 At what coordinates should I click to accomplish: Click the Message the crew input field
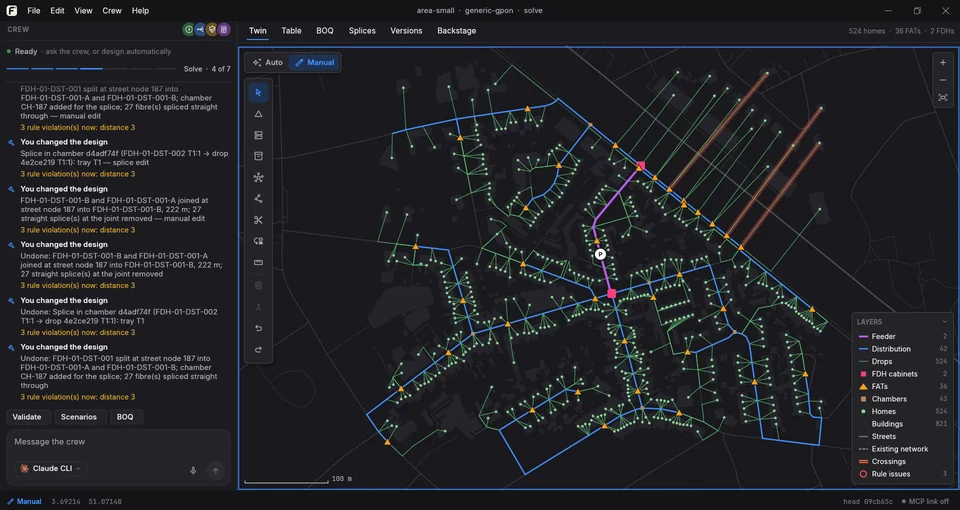tap(118, 442)
